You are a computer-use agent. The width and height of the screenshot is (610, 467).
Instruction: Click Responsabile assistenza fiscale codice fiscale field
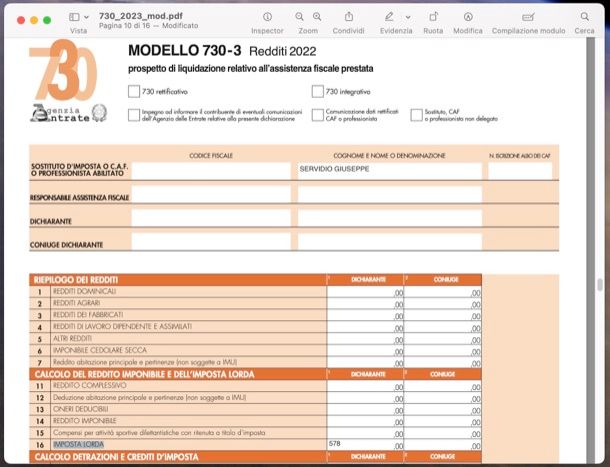211,195
